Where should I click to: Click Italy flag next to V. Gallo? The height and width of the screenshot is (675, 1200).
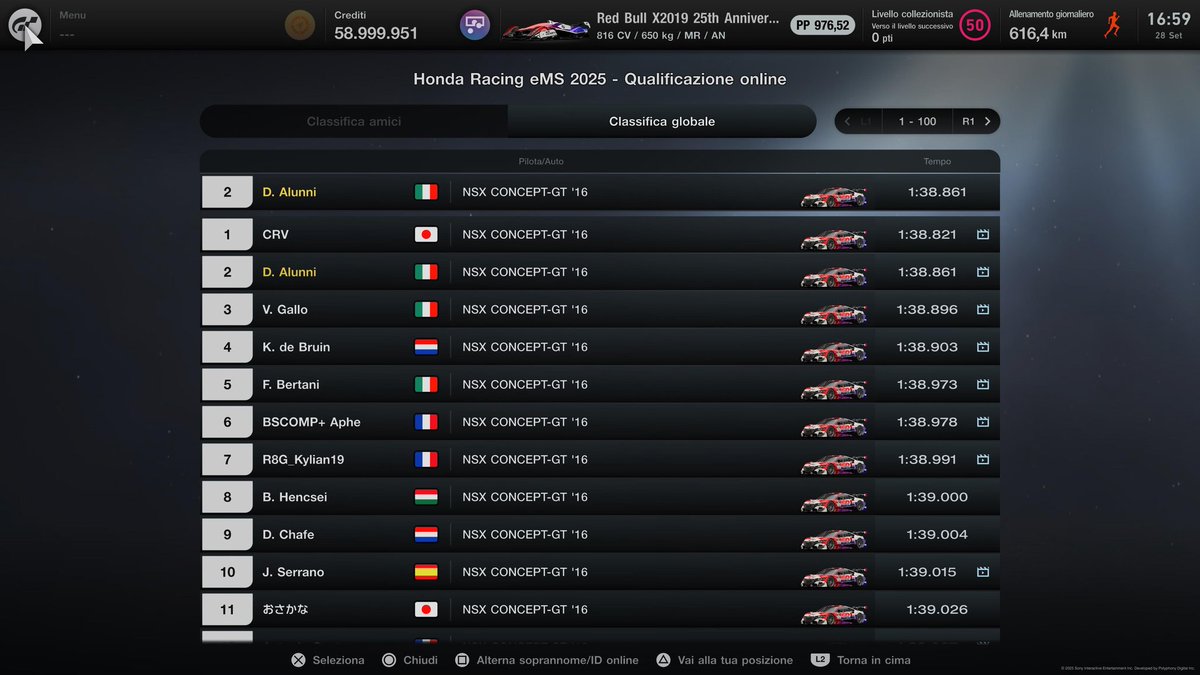pos(426,310)
